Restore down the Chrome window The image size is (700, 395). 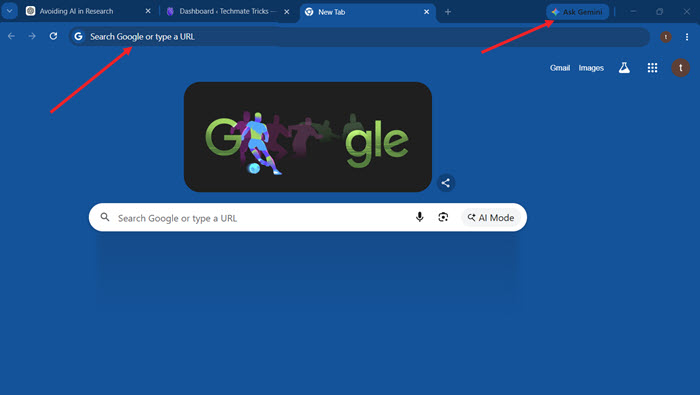point(659,12)
